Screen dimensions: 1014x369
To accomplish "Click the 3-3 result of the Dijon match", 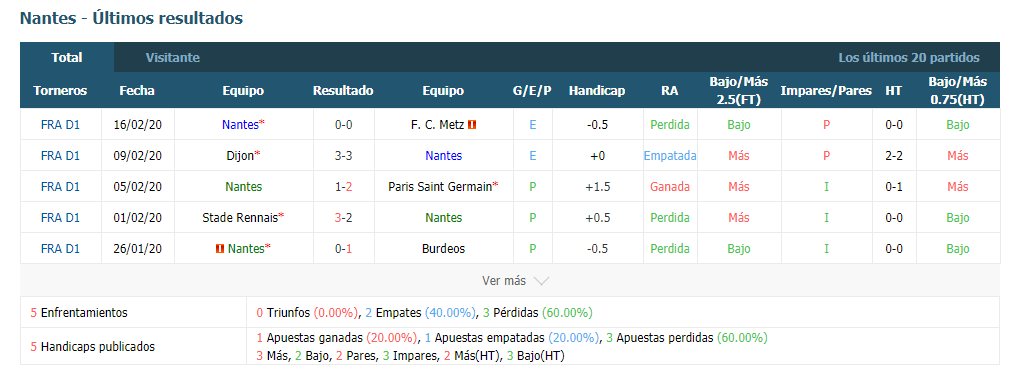I will point(343,156).
